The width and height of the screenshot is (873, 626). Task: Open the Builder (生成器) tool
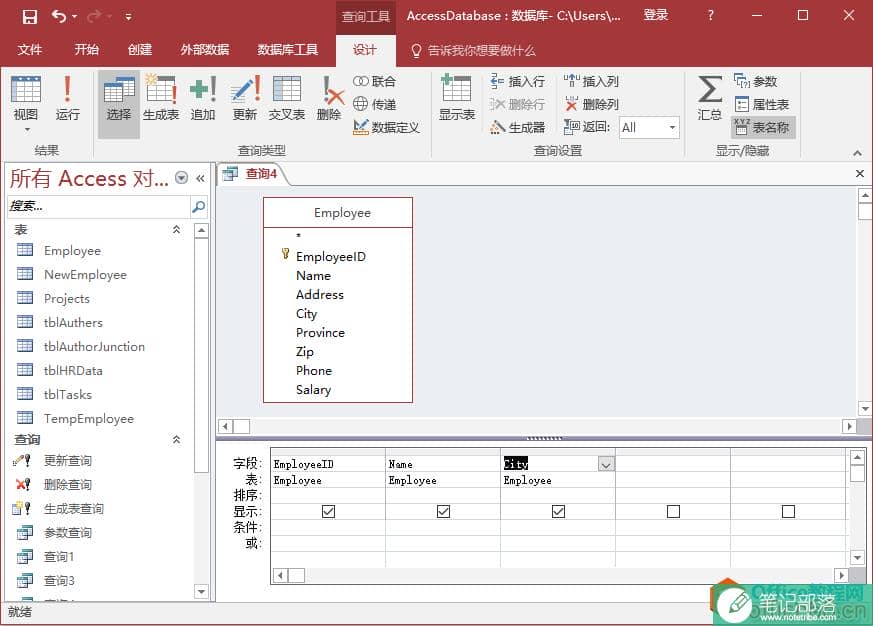point(517,127)
